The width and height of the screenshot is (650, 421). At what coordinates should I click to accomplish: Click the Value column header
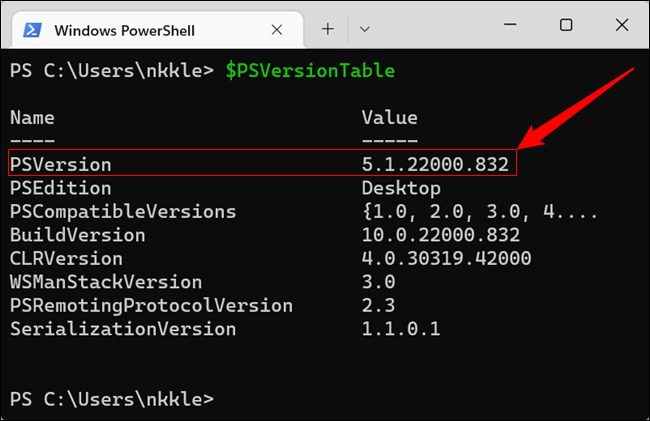click(390, 118)
